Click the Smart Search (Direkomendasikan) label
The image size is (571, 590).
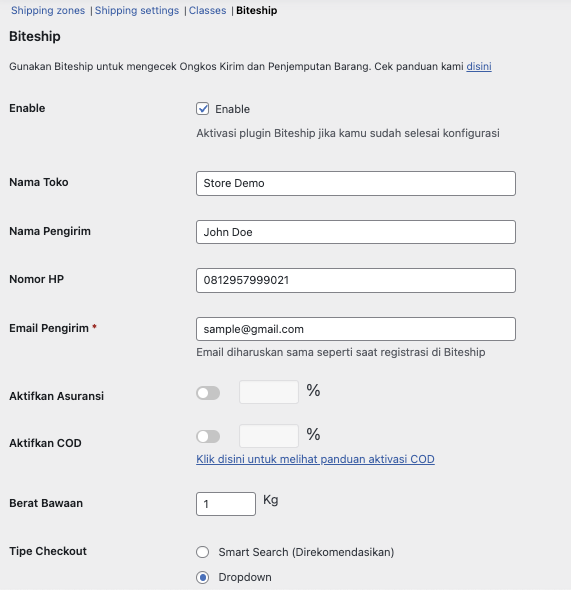(306, 552)
